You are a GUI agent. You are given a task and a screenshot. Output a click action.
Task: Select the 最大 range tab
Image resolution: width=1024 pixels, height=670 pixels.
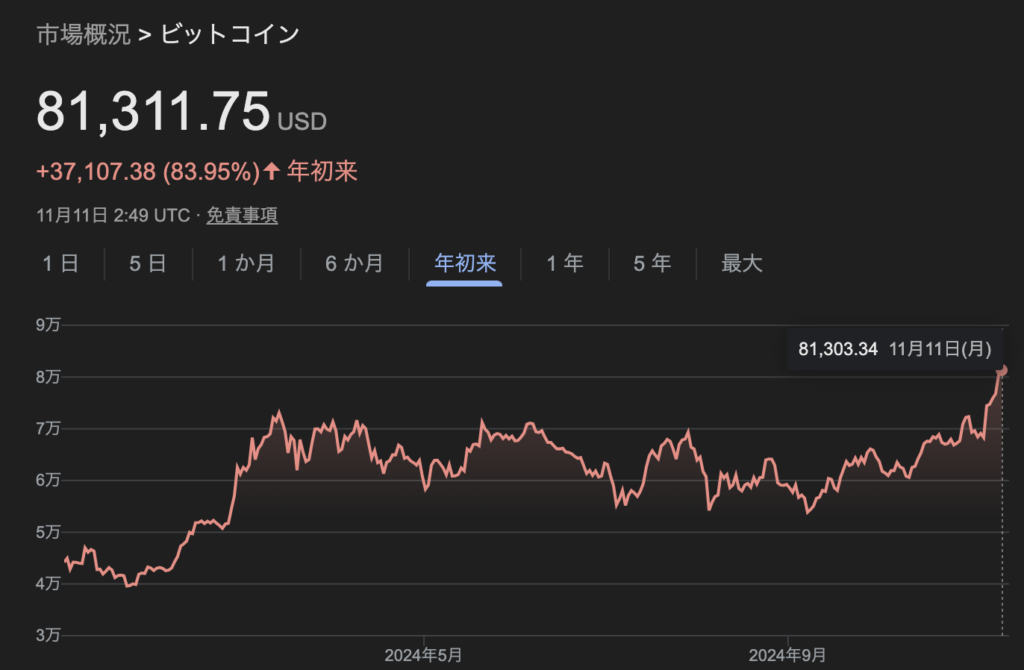[x=742, y=264]
